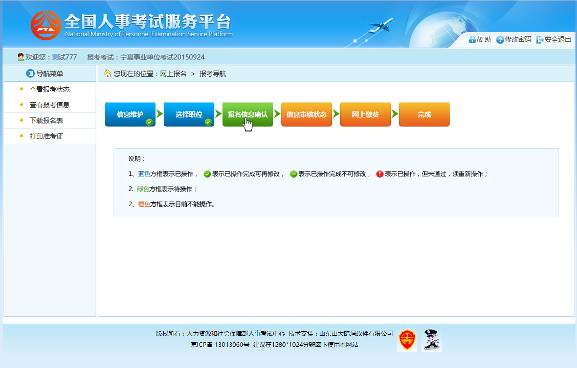Click the orange 网上缴费 step button
577x368 pixels.
[365, 114]
